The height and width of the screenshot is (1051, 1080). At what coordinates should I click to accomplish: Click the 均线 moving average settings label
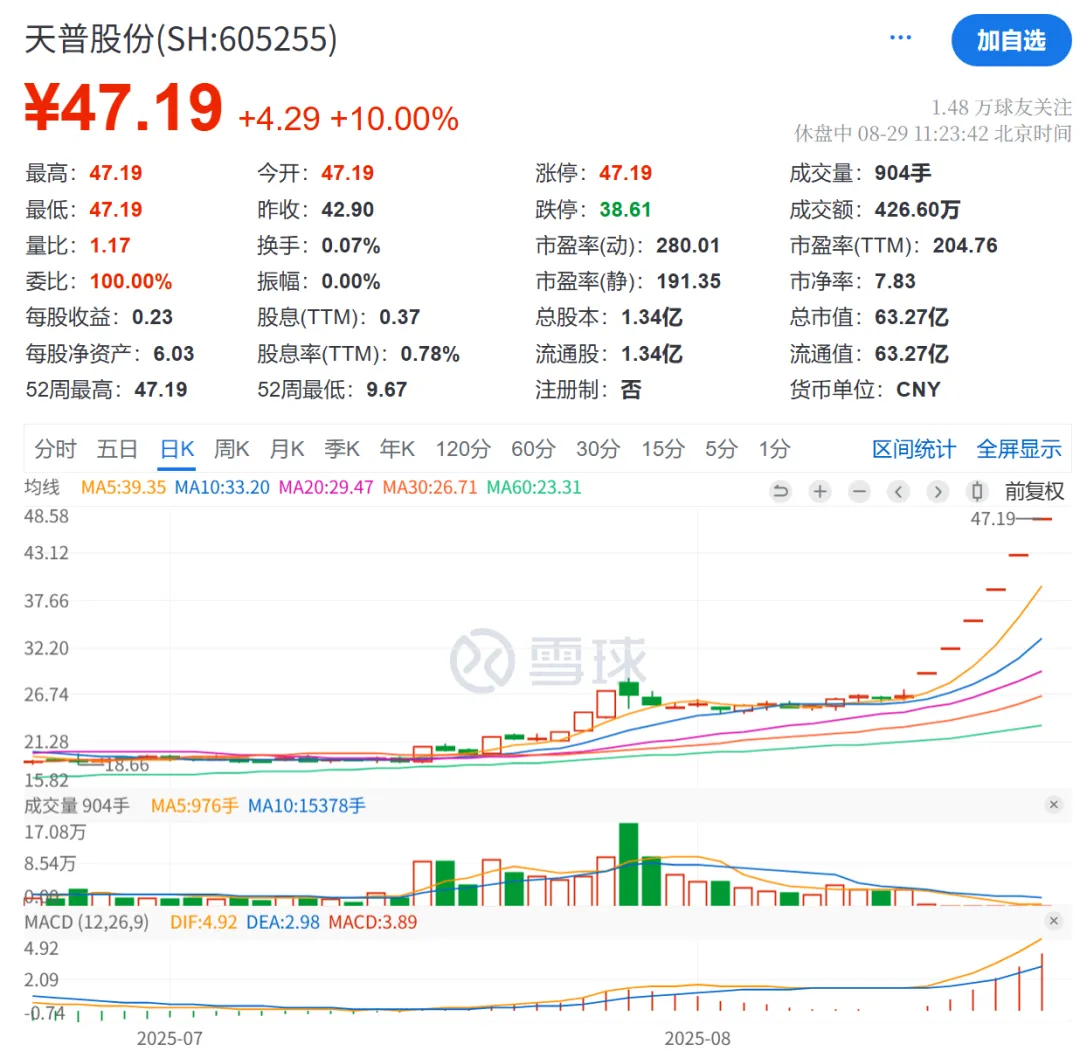(x=42, y=488)
